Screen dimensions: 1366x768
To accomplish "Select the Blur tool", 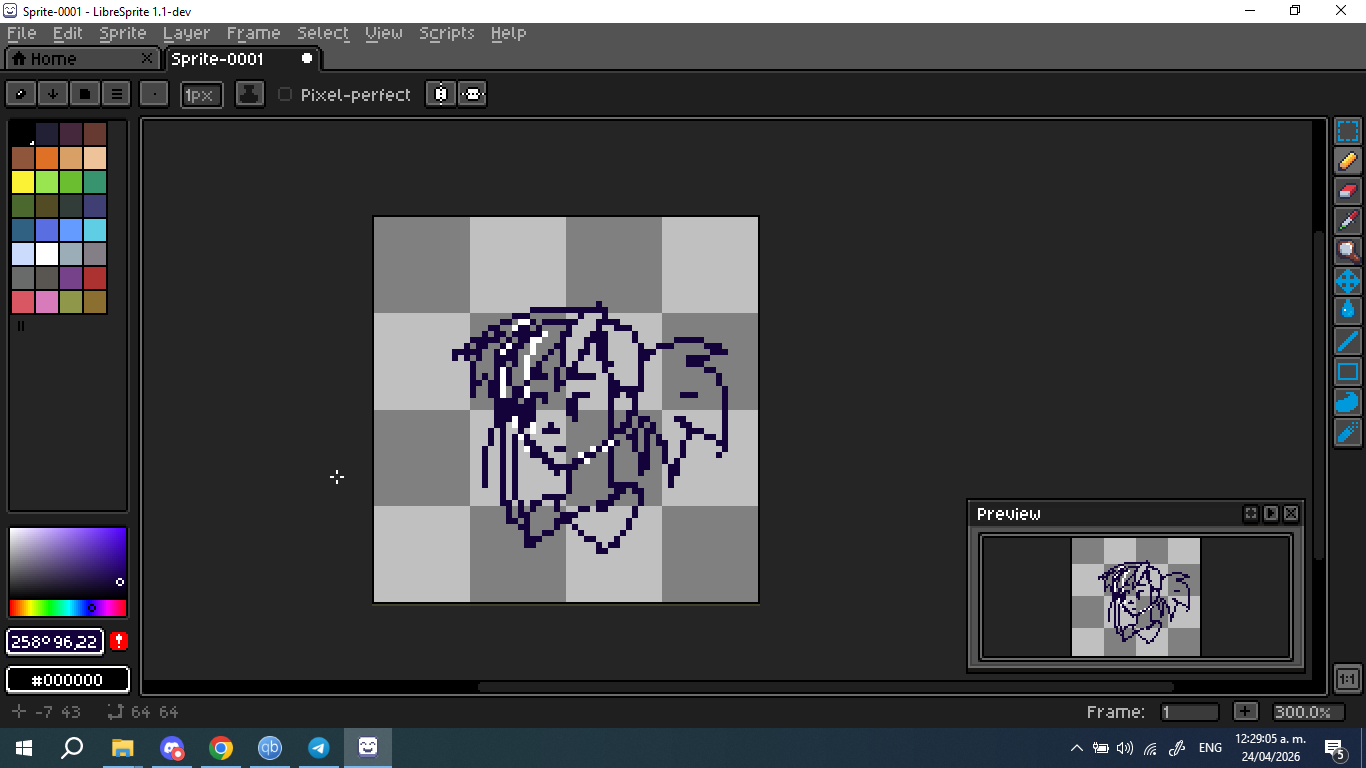I will click(x=1348, y=431).
